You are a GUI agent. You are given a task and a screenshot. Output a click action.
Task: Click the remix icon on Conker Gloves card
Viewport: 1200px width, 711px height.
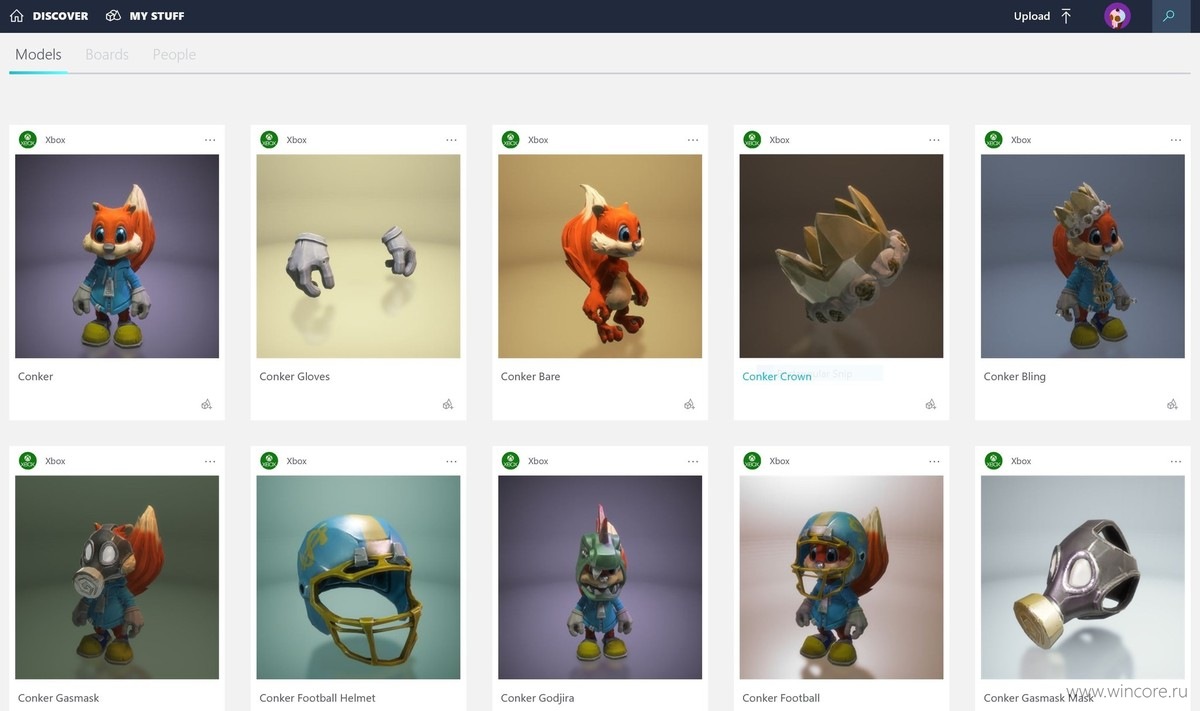click(x=448, y=405)
